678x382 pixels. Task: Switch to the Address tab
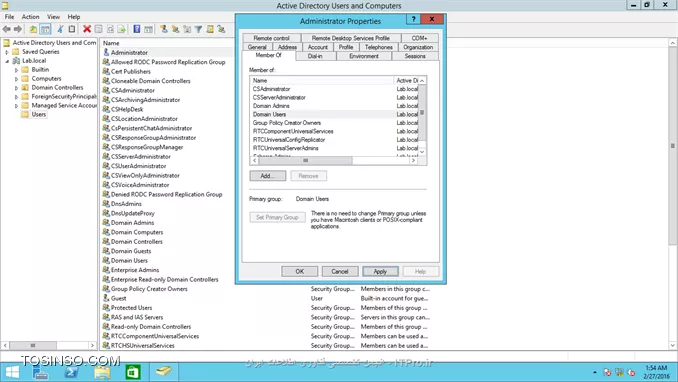tap(287, 47)
